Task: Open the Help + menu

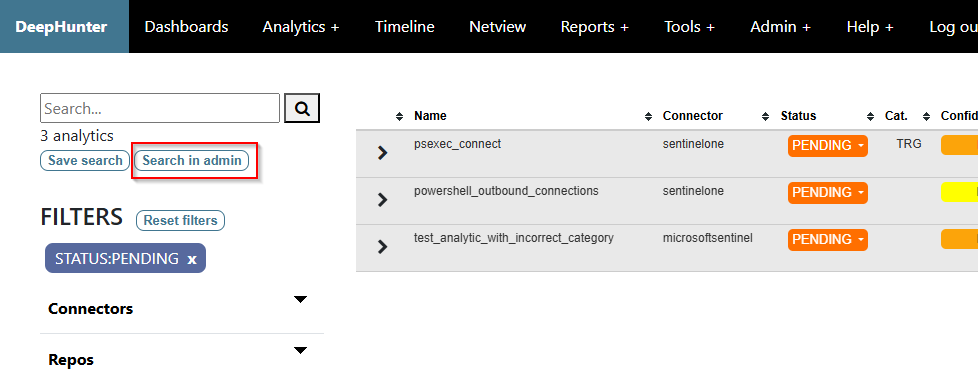Action: pyautogui.click(x=870, y=27)
